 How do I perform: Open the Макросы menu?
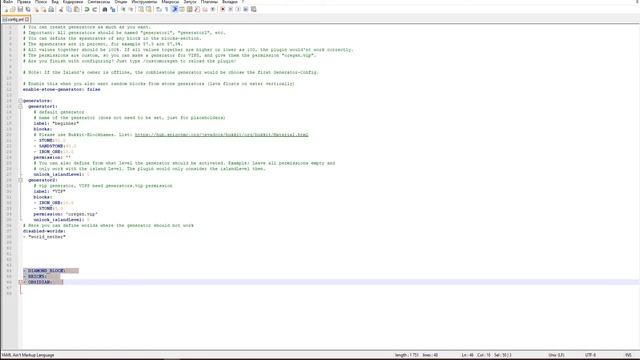(x=170, y=2)
